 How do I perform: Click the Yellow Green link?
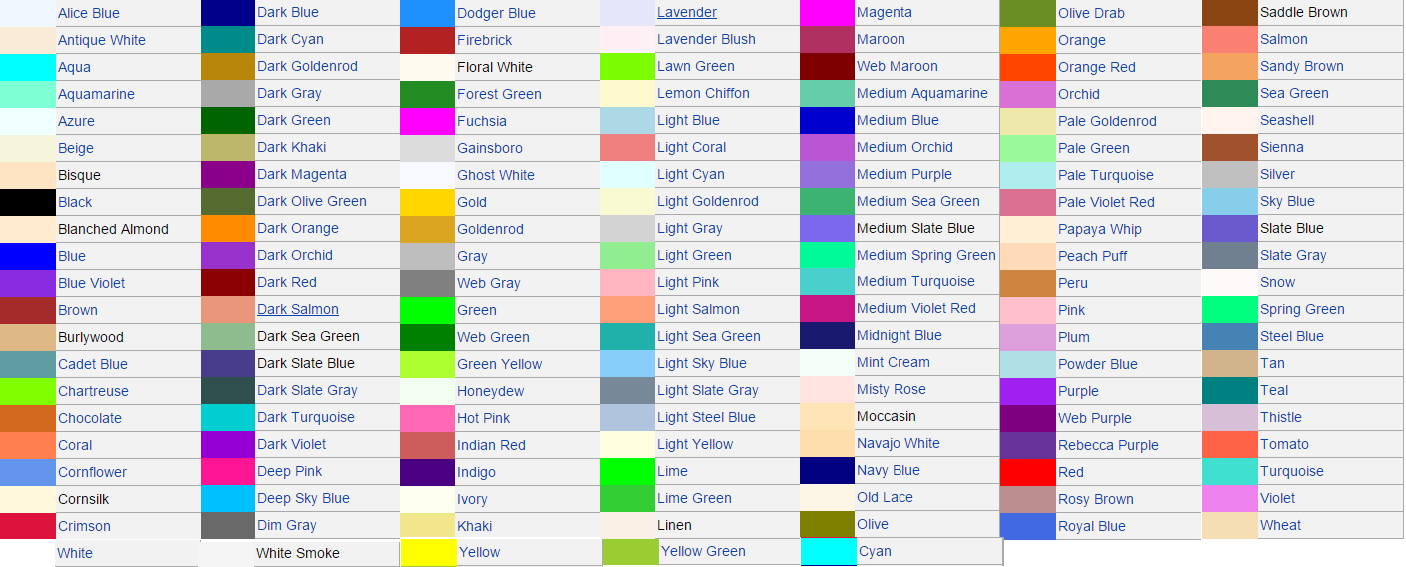click(x=703, y=551)
